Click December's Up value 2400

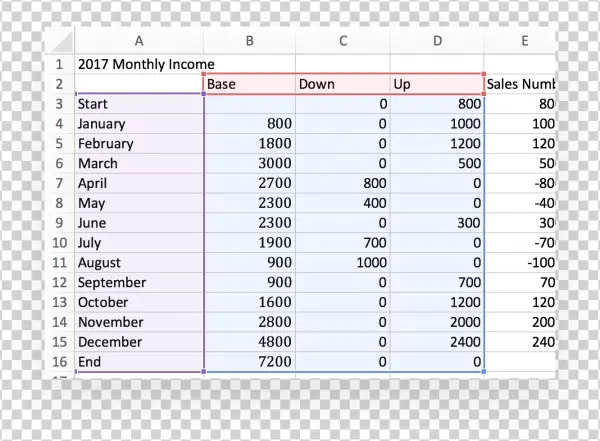(437, 342)
